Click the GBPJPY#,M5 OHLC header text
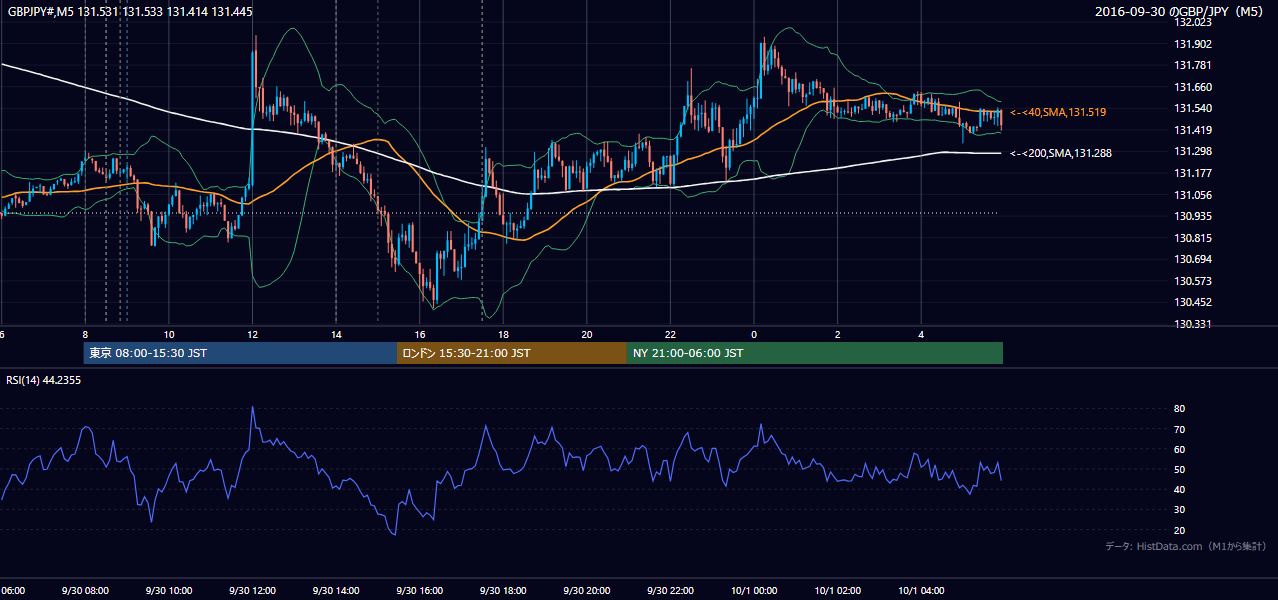The width and height of the screenshot is (1278, 600). click(x=130, y=11)
